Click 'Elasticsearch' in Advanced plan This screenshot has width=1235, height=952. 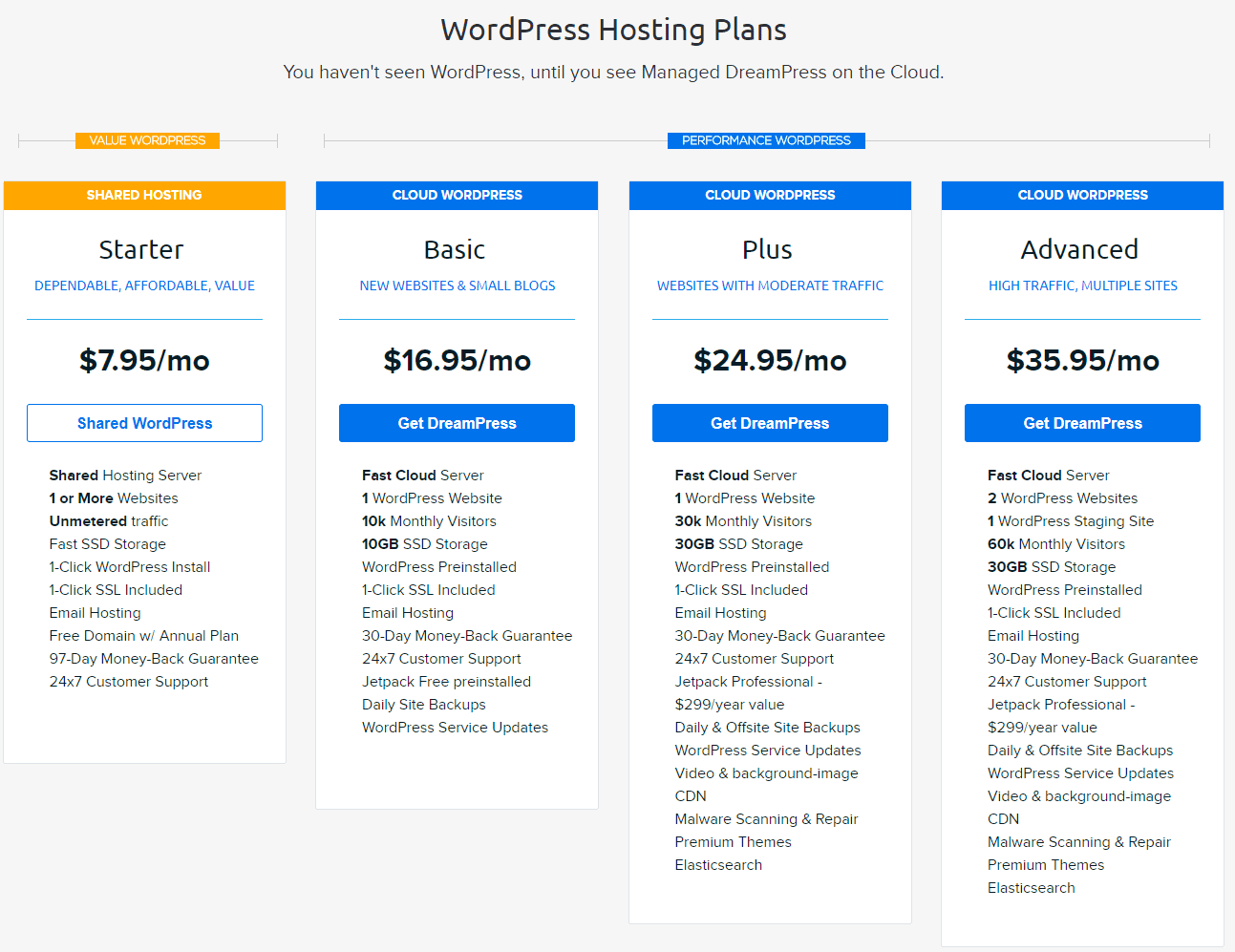(x=1032, y=887)
